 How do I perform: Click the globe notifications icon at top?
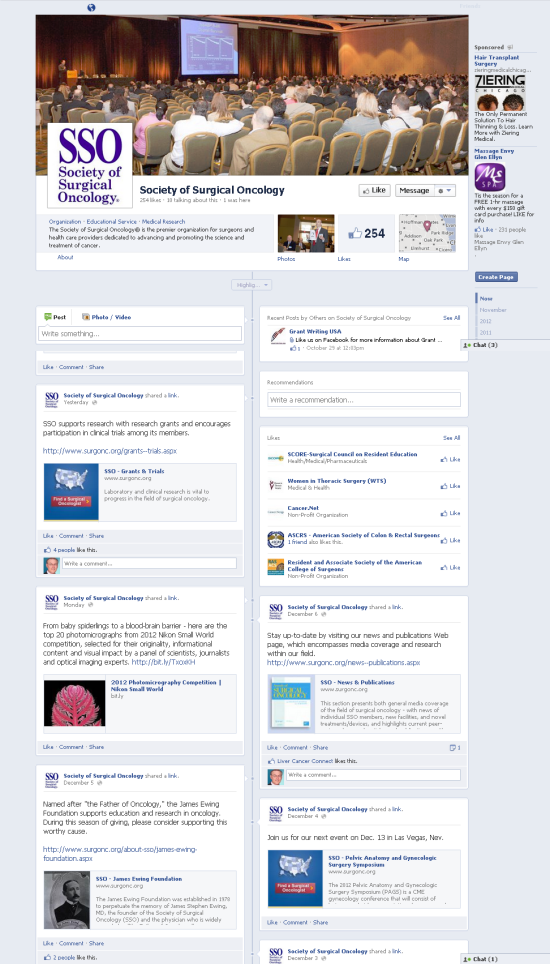(x=92, y=8)
